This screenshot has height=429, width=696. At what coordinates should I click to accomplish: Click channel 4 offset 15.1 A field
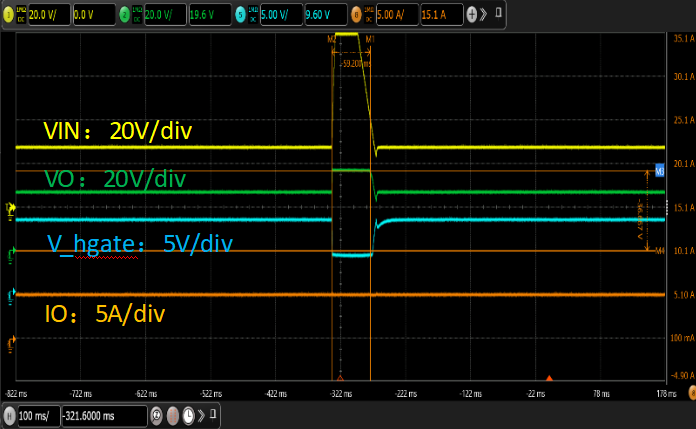[436, 15]
